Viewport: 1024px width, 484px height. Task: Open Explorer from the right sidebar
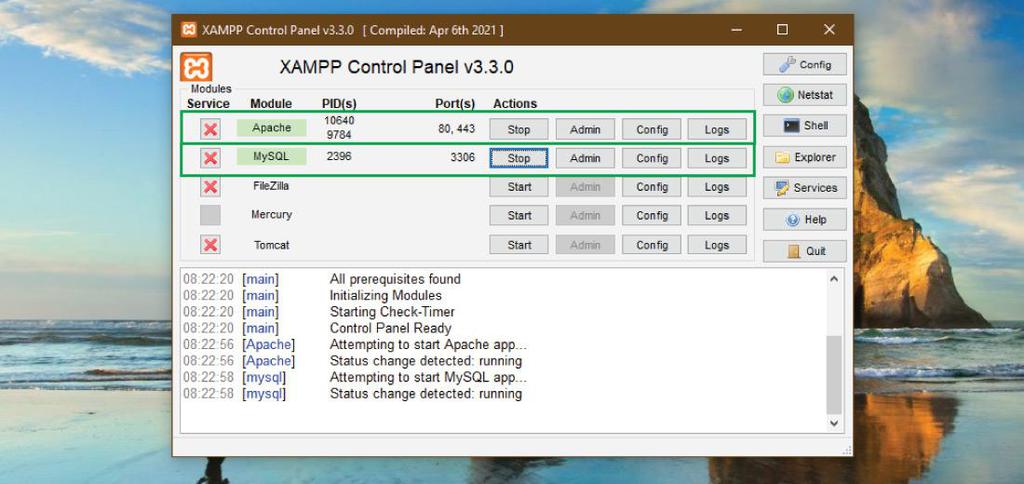(805, 157)
